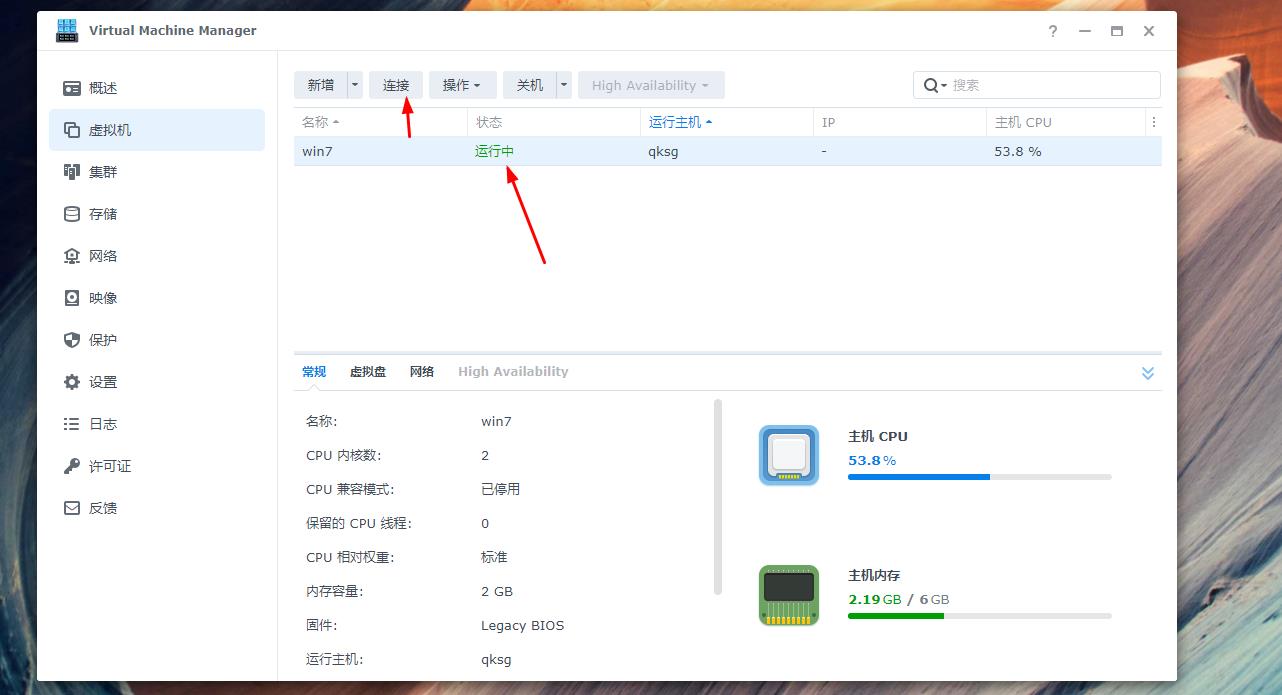
Task: Open the 操作 (Action) dropdown menu
Action: 462,85
